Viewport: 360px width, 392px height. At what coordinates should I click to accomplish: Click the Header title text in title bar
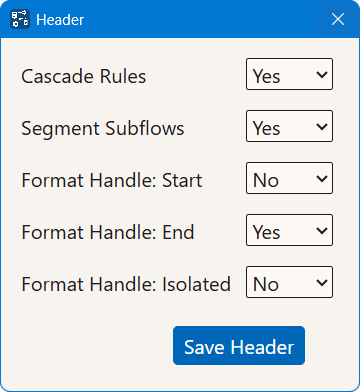tap(60, 20)
